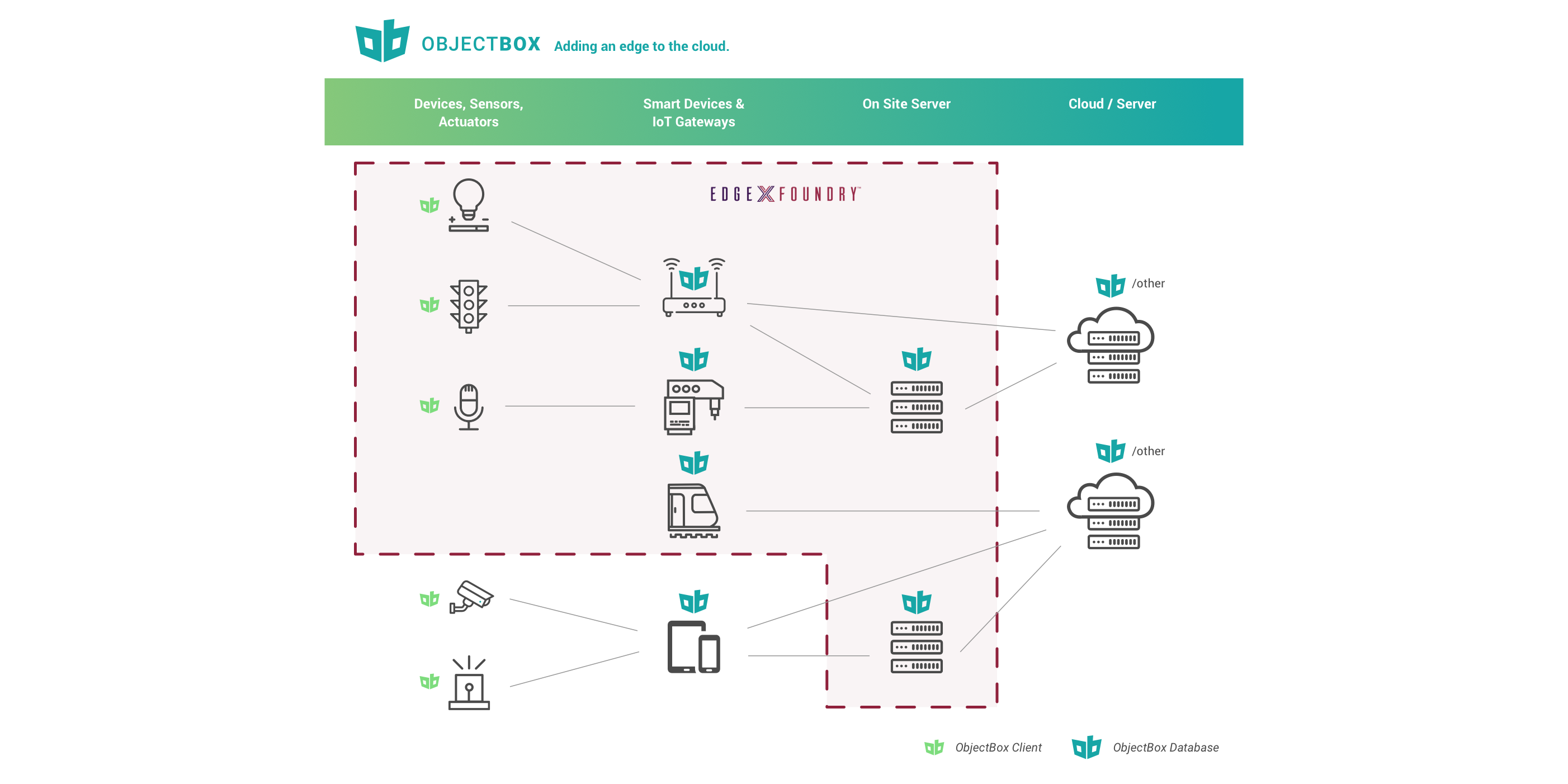Select the upper on-site server rack
Image resolution: width=1568 pixels, height=784 pixels.
917,407
